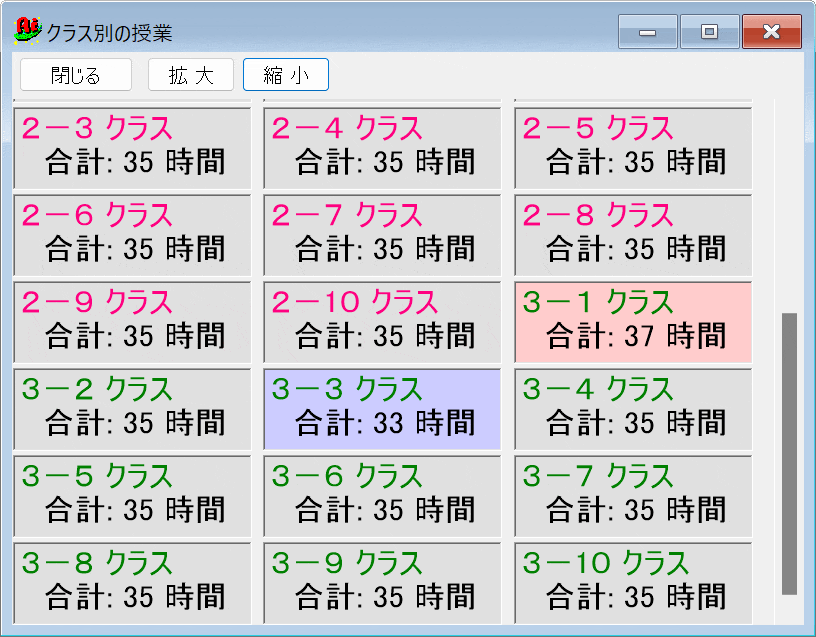
Task: Click the pink-highlighted 3－1 クラス showing 37 hours
Action: click(631, 321)
